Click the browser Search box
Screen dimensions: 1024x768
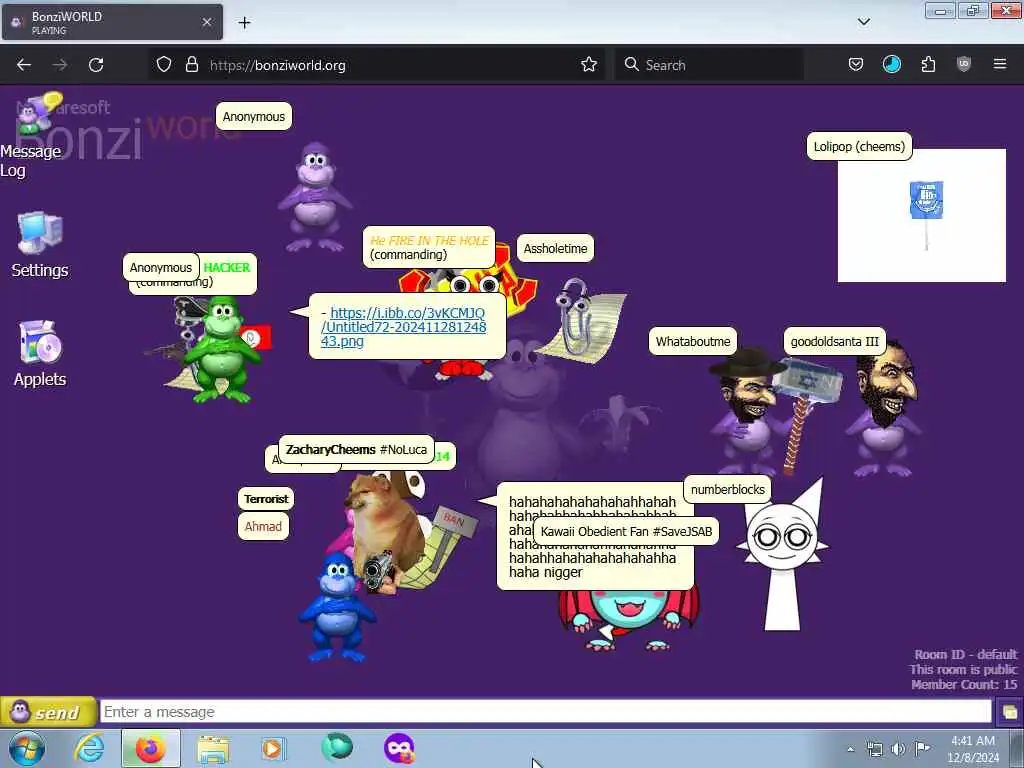[709, 65]
